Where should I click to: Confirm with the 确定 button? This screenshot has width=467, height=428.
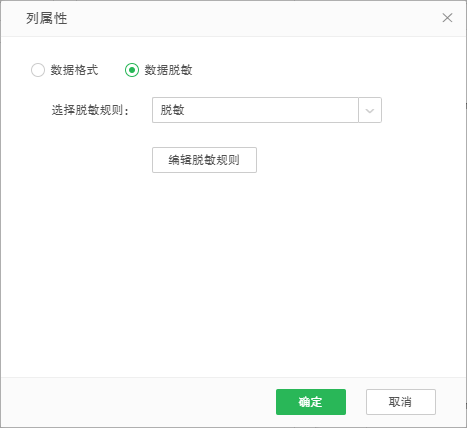tap(311, 402)
